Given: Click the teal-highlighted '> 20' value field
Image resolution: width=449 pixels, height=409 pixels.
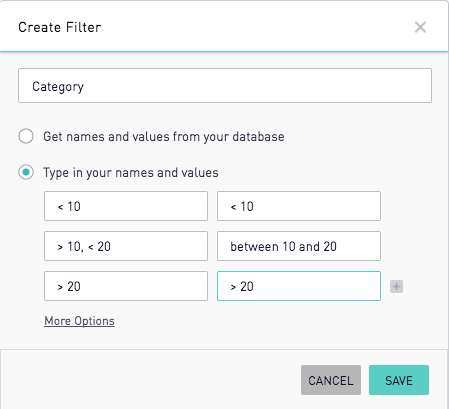Looking at the screenshot, I should tap(299, 286).
